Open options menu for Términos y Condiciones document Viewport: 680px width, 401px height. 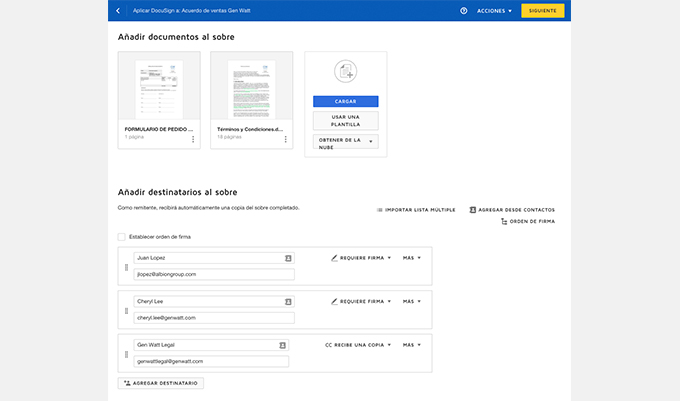(x=285, y=139)
